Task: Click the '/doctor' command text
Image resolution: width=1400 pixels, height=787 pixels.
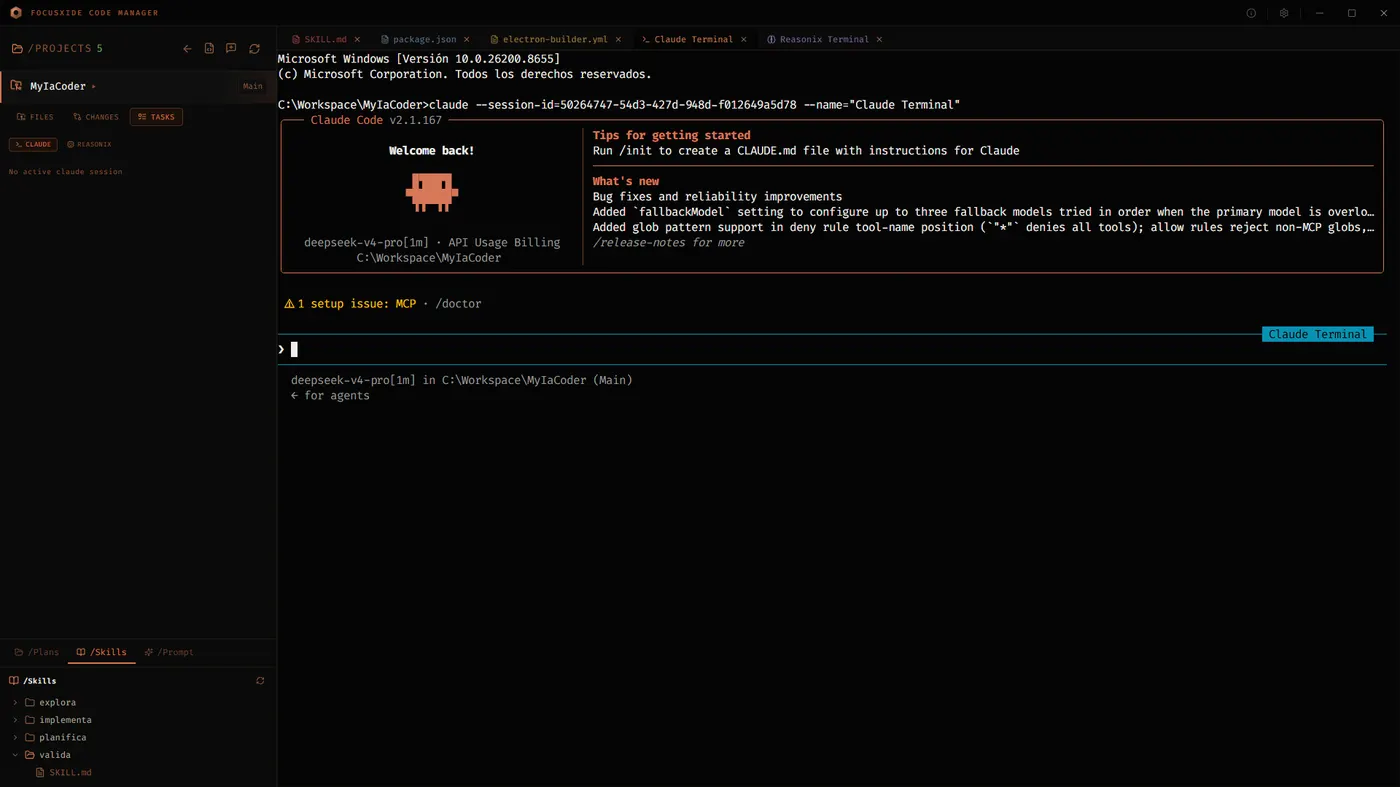Action: pos(458,304)
